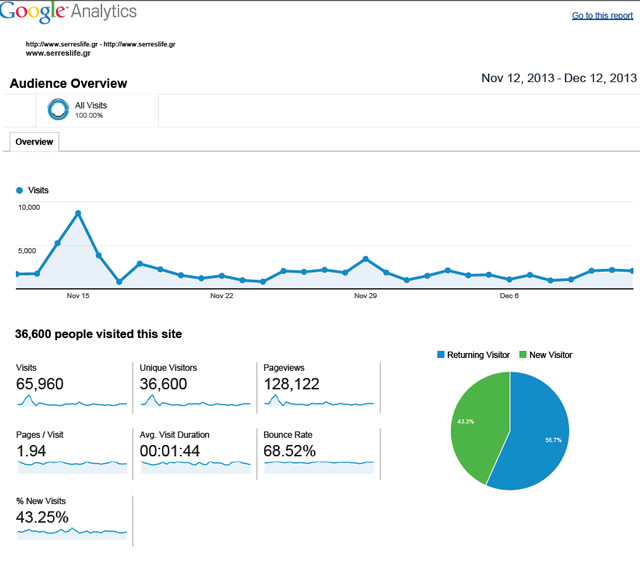Click the Bounce Rate sparkline
The height and width of the screenshot is (567, 640).
(318, 465)
